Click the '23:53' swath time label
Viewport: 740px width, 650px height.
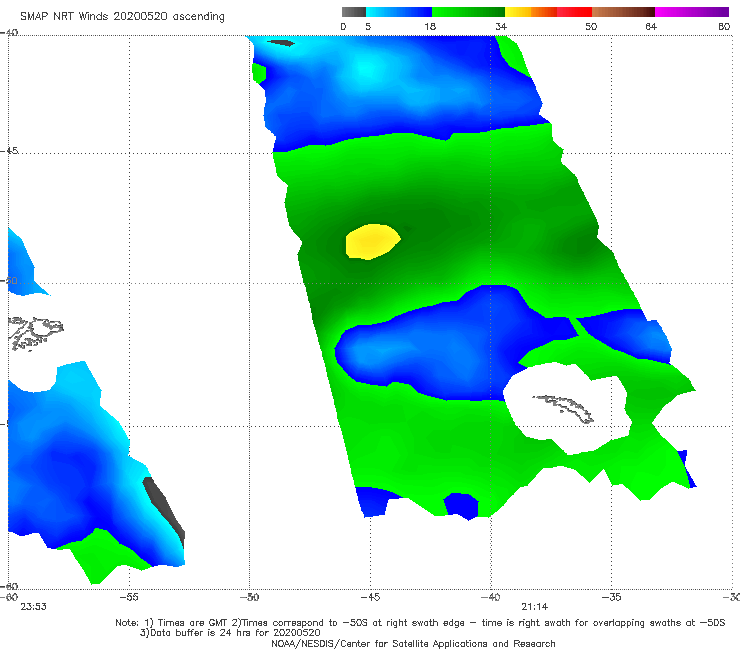click(x=34, y=607)
